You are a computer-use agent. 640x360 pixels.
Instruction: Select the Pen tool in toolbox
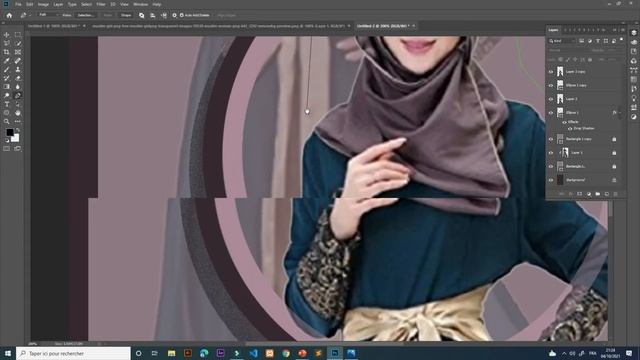pyautogui.click(x=18, y=96)
